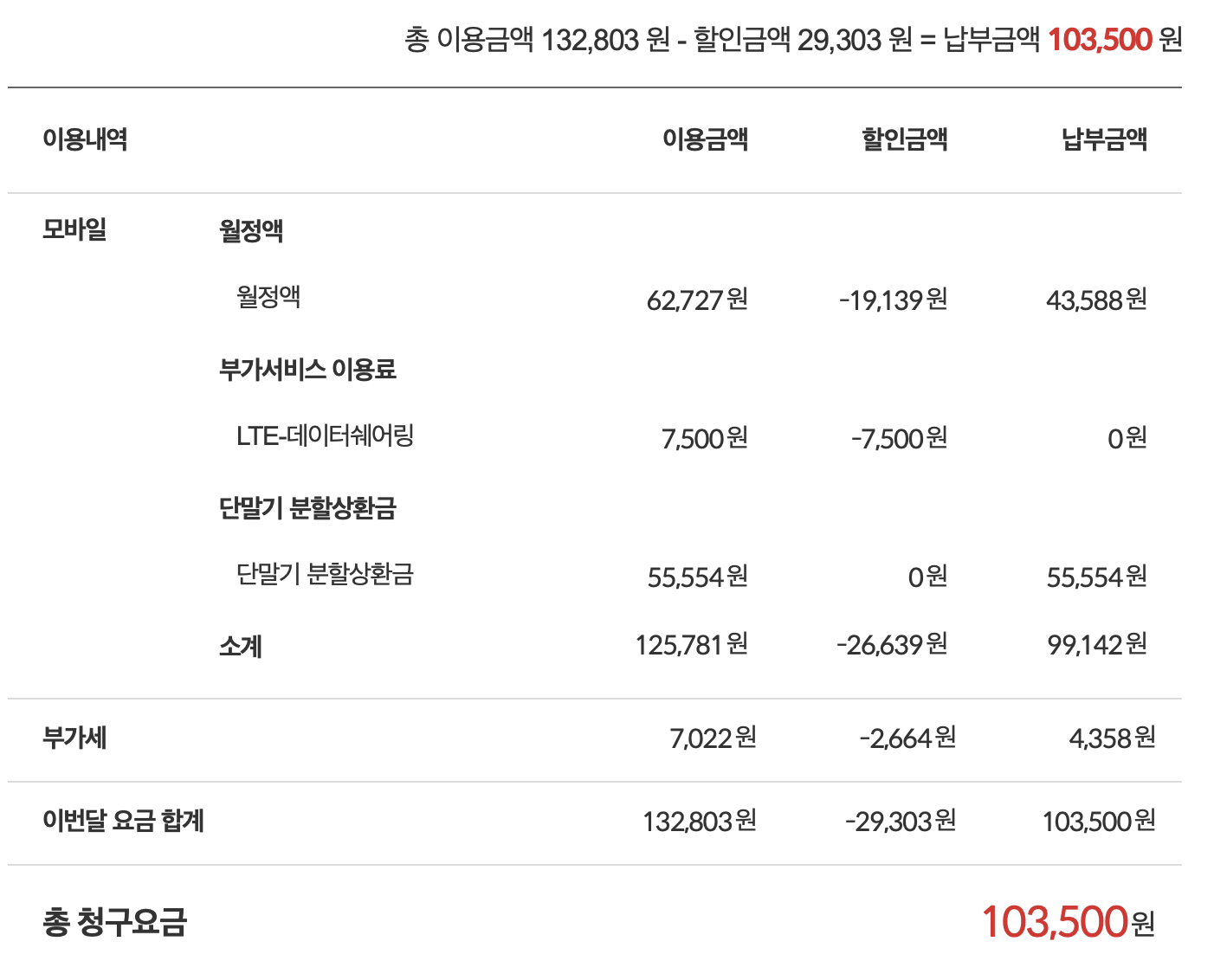Click the 소계 subtotal label

click(x=240, y=646)
